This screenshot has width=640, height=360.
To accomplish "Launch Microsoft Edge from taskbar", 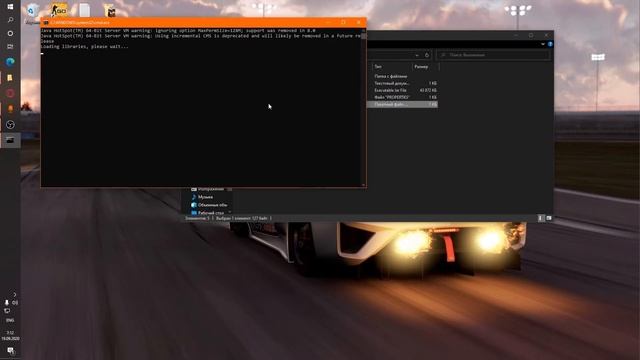I will click(10, 62).
